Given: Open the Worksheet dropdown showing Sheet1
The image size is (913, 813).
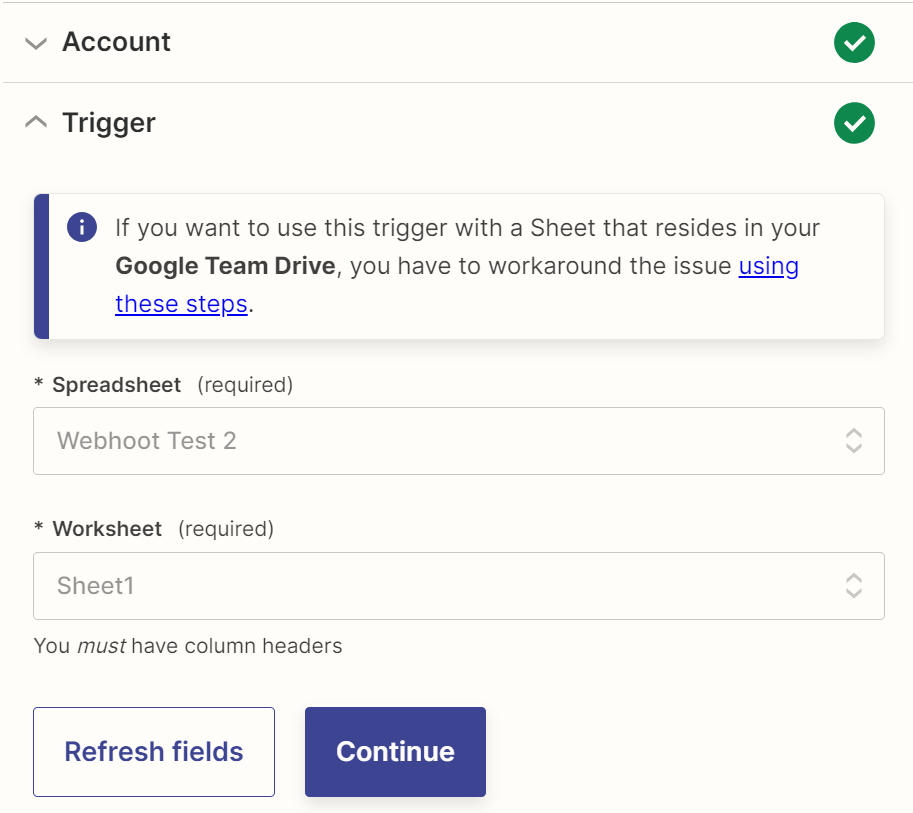Looking at the screenshot, I should coord(440,586).
